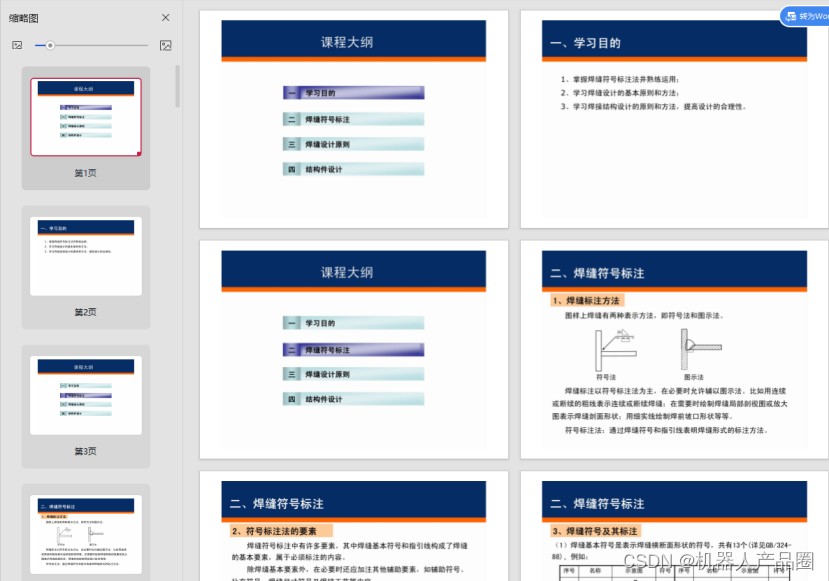Image resolution: width=829 pixels, height=581 pixels.
Task: Click the small thumbnail size icon
Action: click(x=17, y=45)
